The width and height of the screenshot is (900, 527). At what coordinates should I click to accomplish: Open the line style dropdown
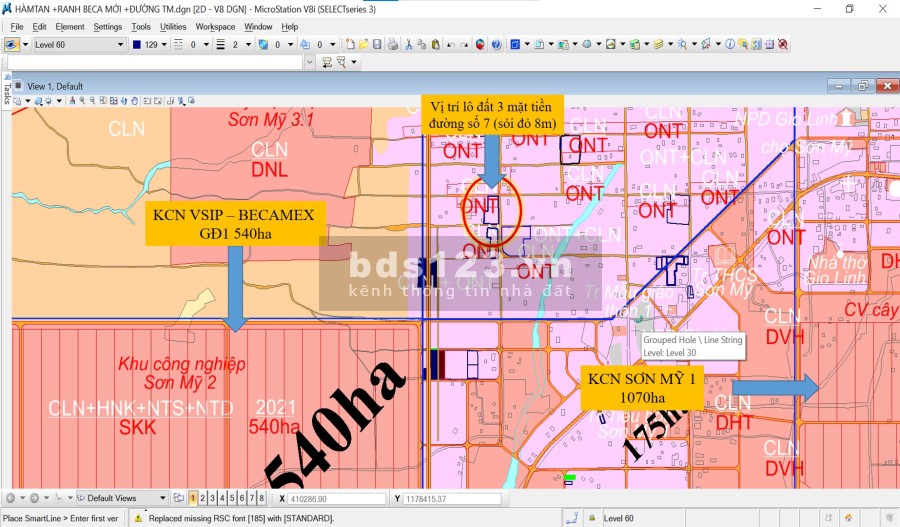(206, 44)
